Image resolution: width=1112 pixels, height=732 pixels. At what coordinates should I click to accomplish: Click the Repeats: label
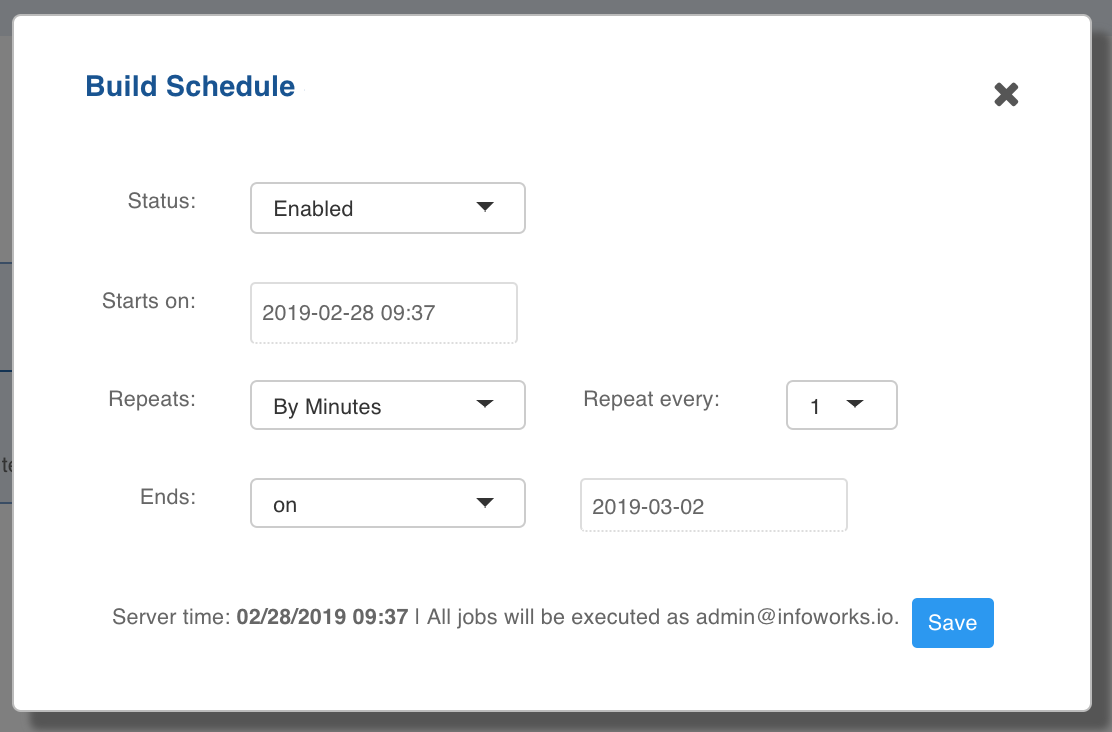152,399
